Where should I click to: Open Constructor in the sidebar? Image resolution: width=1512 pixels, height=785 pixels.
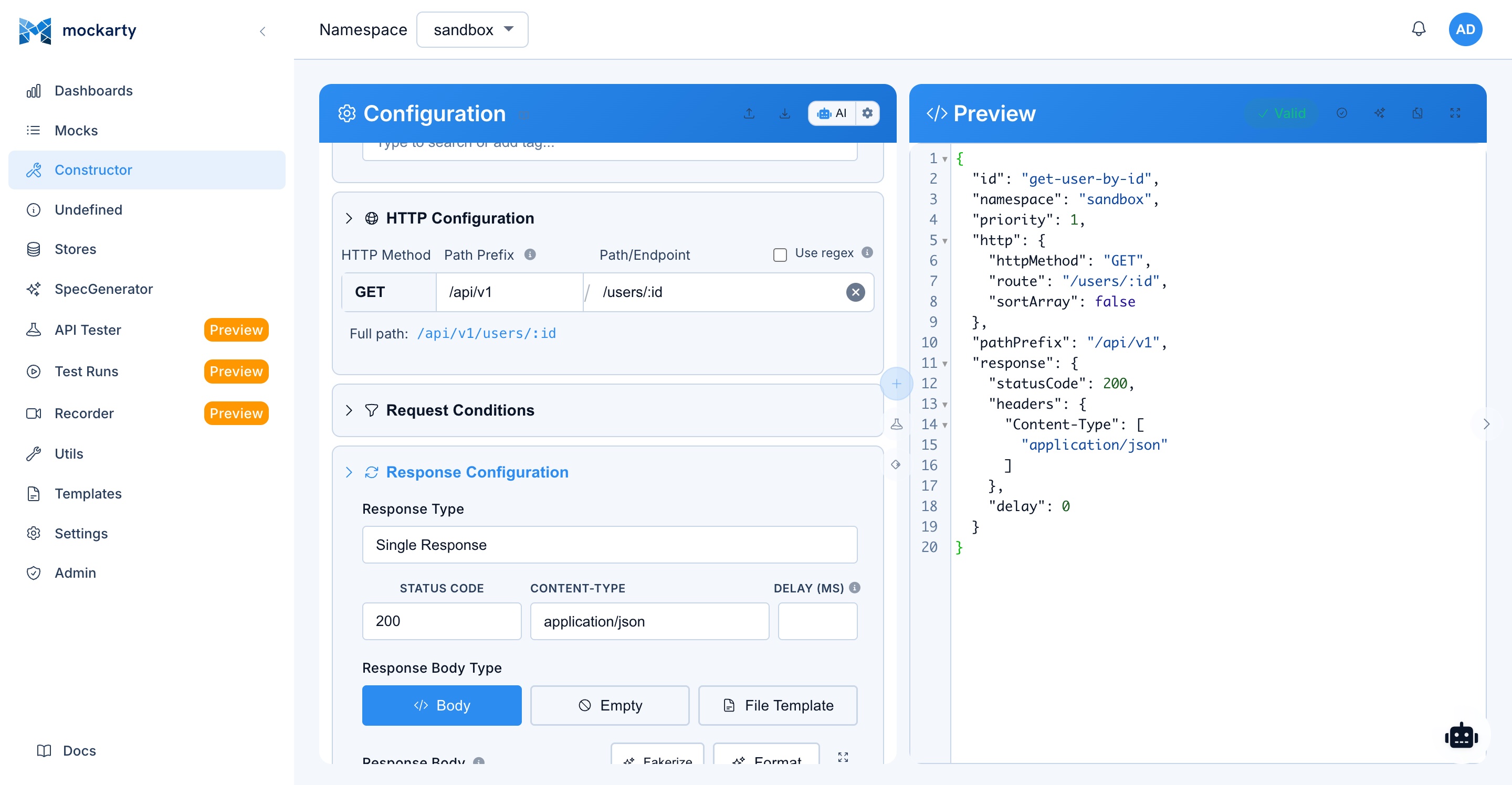click(147, 170)
